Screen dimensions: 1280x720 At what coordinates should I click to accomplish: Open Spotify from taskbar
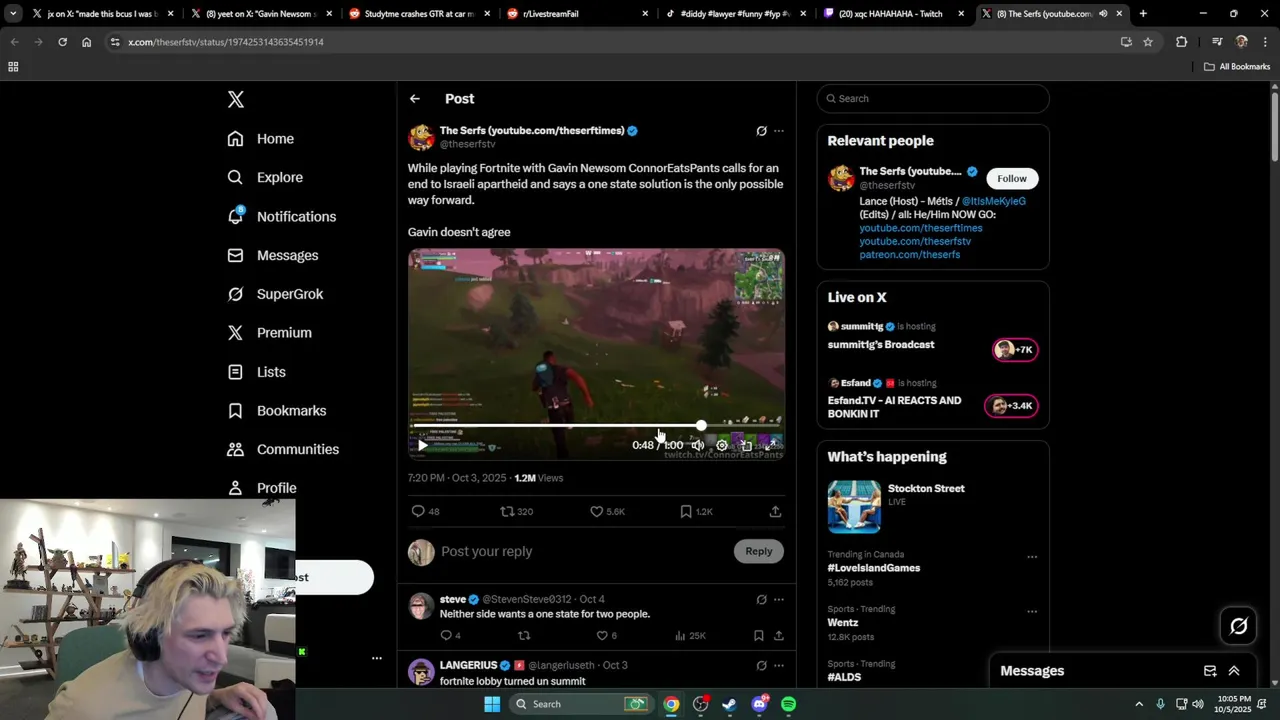point(789,704)
